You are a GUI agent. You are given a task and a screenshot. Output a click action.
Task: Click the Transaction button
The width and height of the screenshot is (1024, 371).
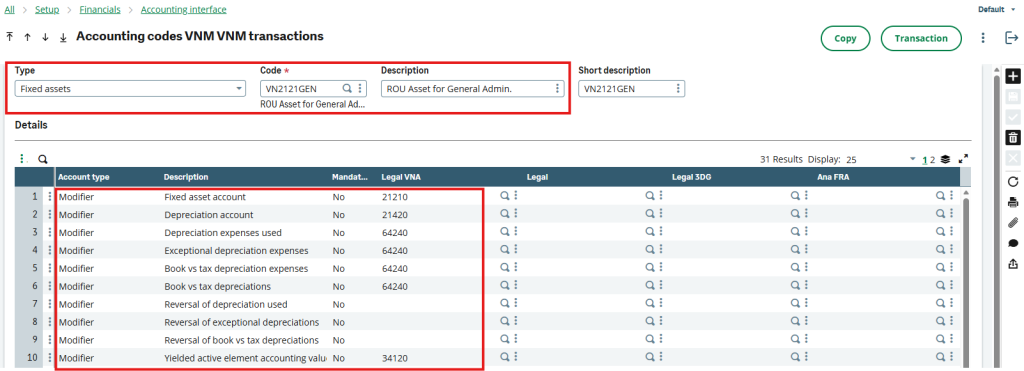[x=921, y=38]
